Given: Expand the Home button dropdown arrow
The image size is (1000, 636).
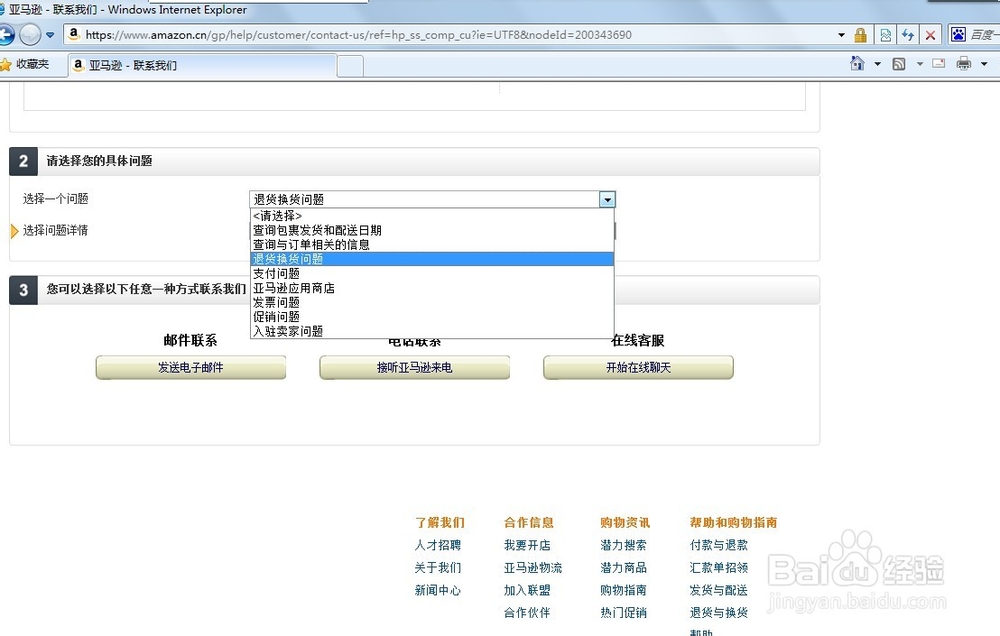Looking at the screenshot, I should point(877,62).
